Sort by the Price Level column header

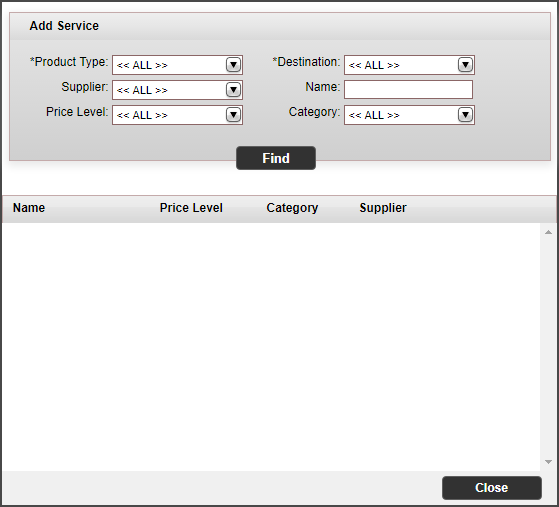[x=191, y=208]
